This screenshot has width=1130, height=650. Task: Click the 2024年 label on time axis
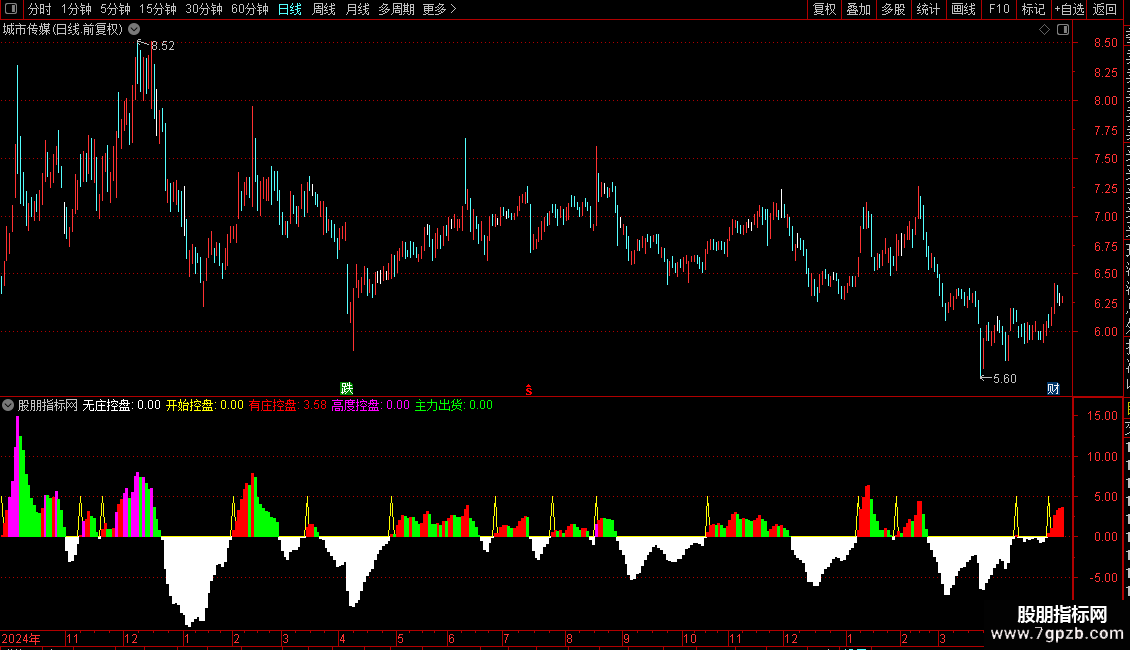[x=21, y=638]
